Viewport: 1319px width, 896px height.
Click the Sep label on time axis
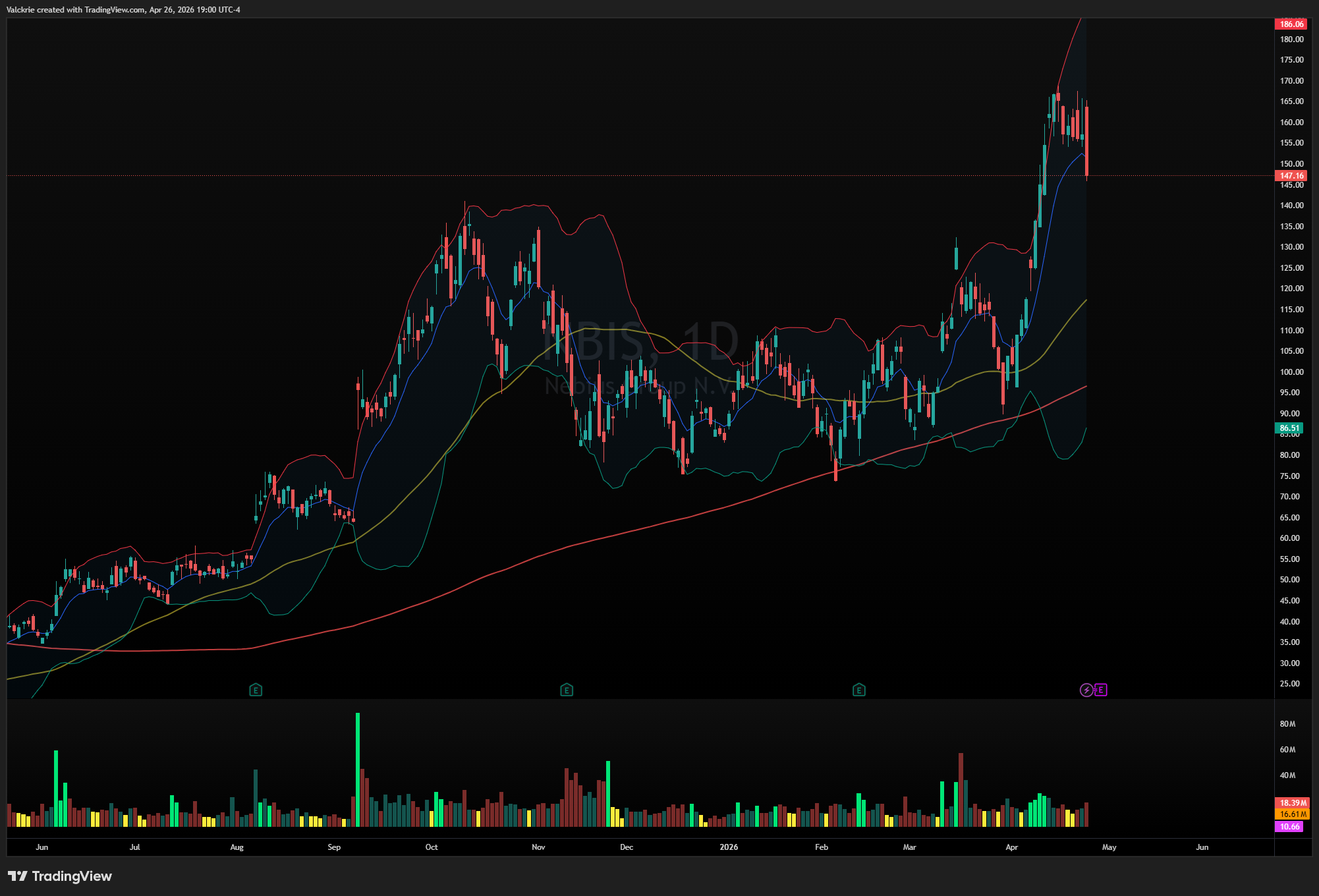coord(334,847)
